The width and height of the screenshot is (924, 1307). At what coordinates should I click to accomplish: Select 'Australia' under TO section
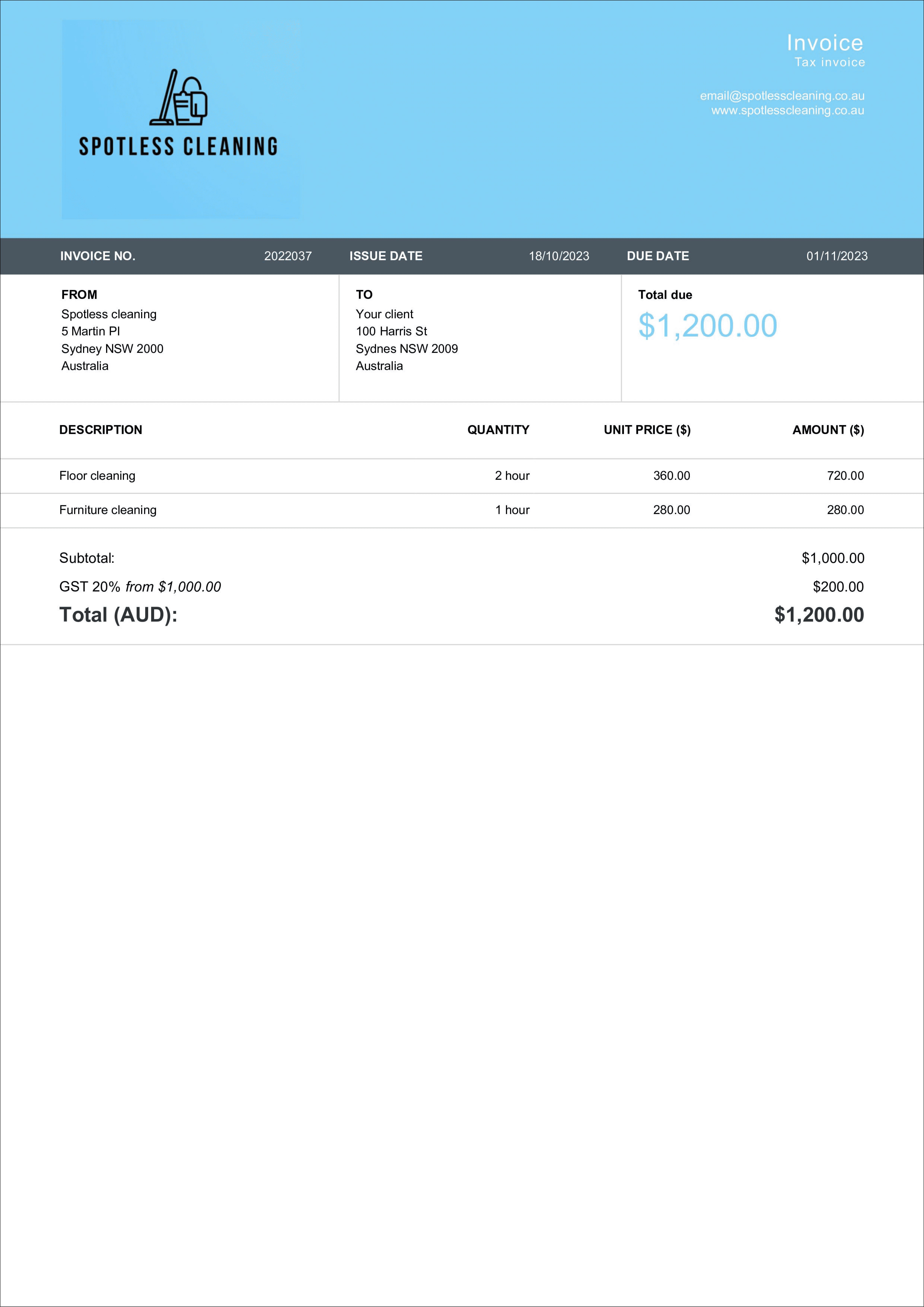[379, 366]
